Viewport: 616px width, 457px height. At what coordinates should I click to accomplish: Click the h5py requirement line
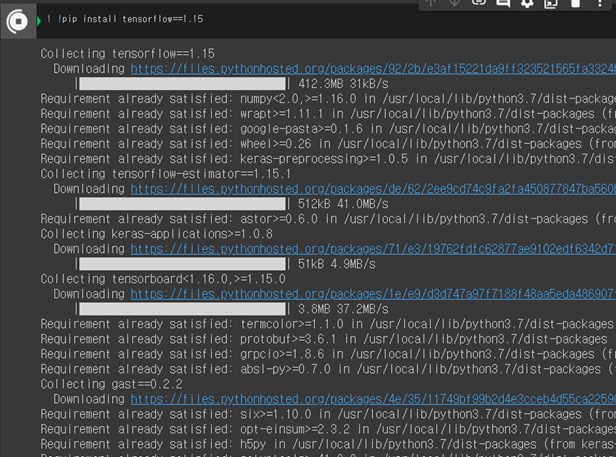point(328,444)
